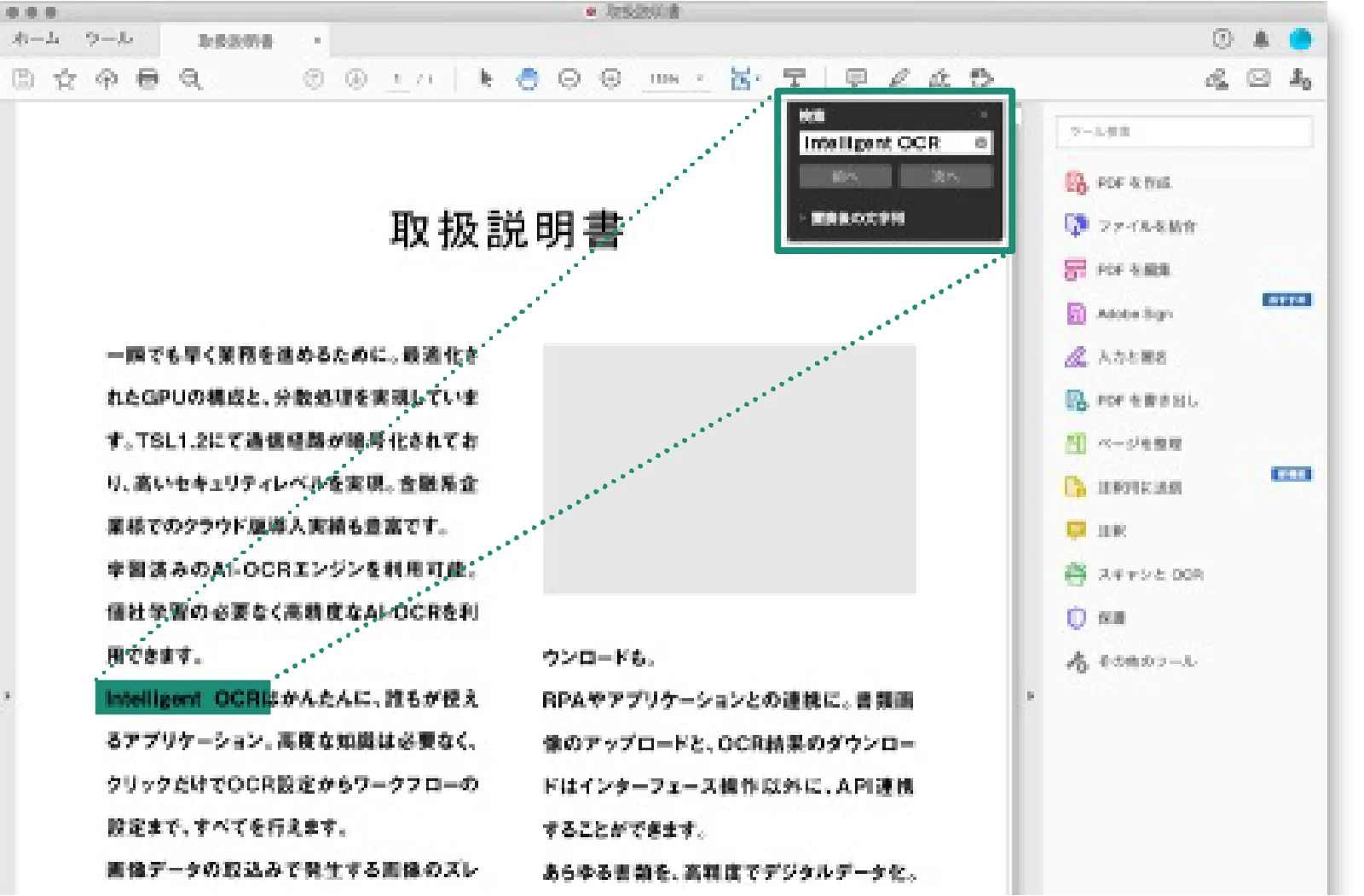Select the Hand pan tool

click(528, 79)
